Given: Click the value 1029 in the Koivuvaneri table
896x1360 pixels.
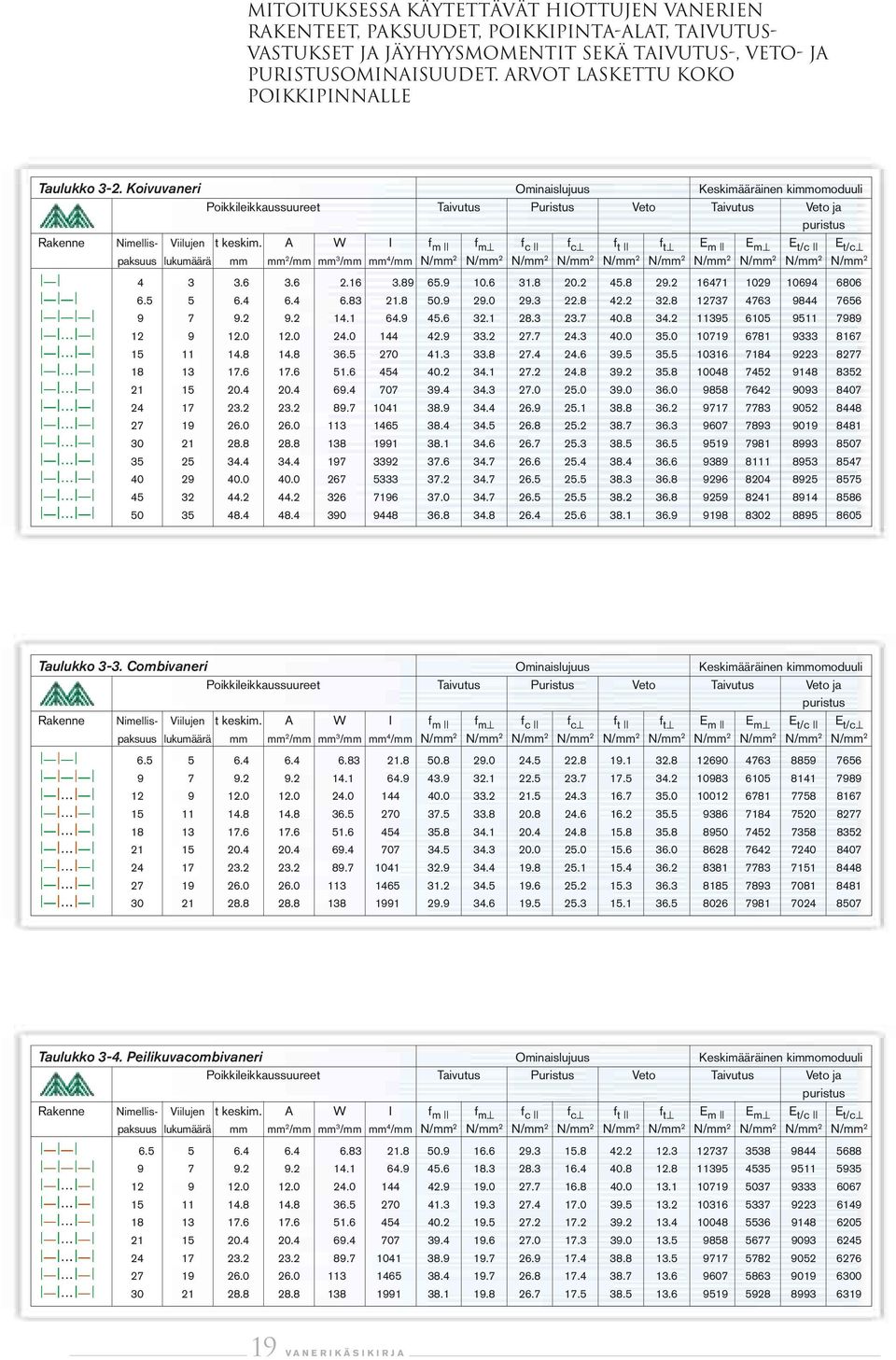Looking at the screenshot, I should click(x=757, y=282).
